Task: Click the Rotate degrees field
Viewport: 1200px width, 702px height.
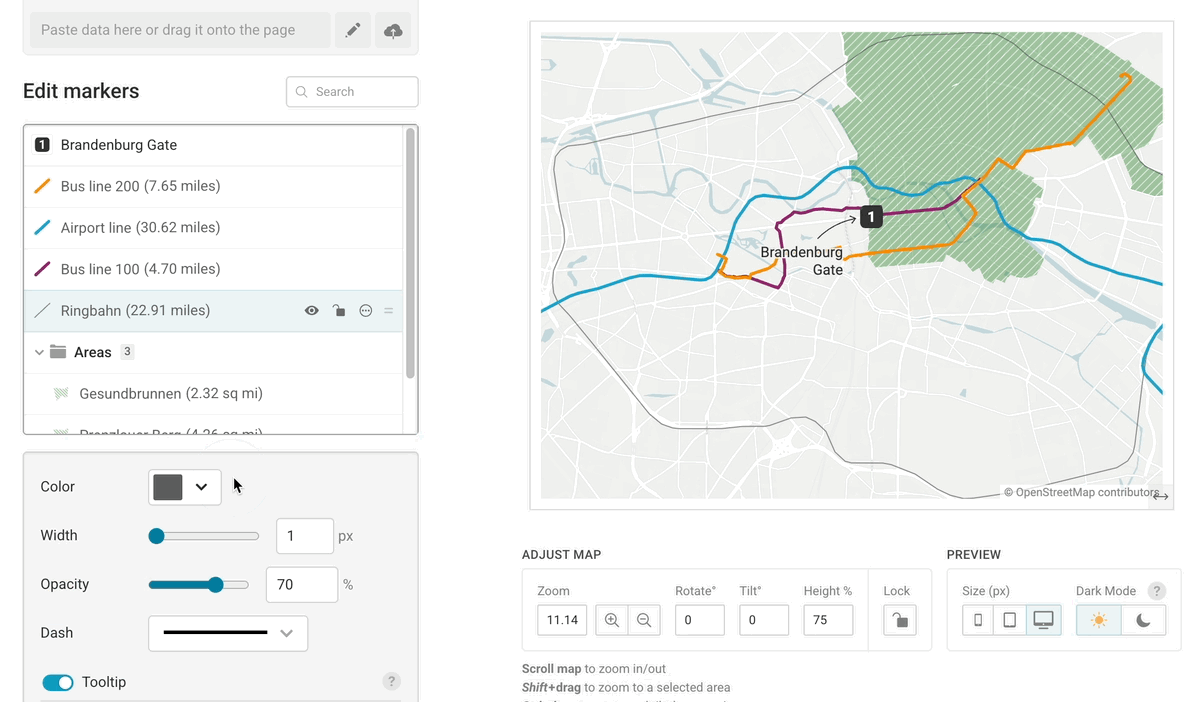Action: click(699, 620)
